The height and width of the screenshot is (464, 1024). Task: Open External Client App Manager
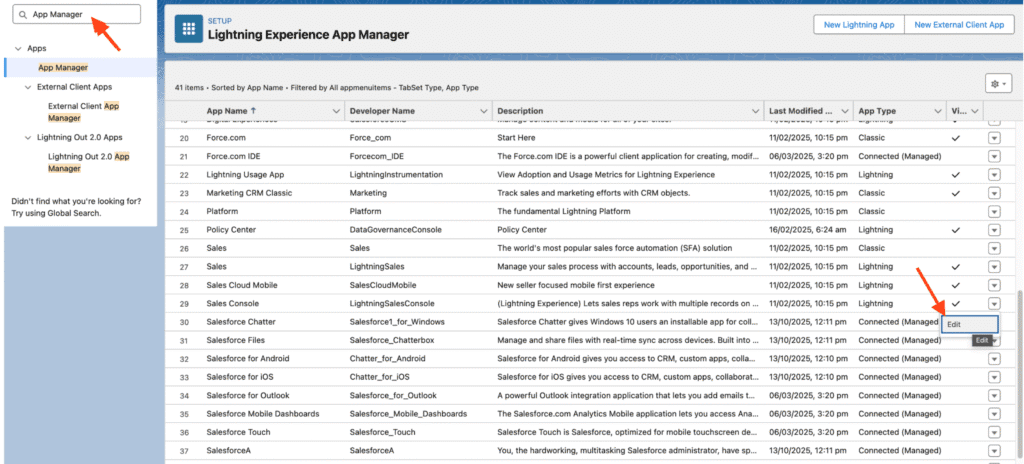point(84,112)
